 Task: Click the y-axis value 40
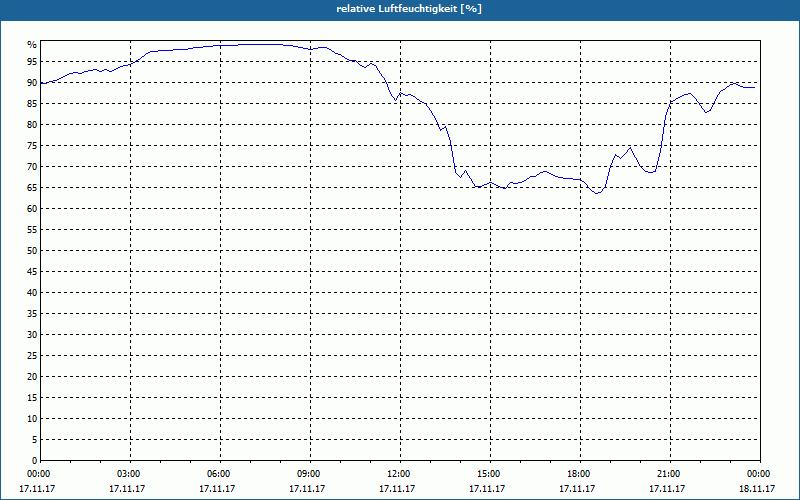click(32, 293)
